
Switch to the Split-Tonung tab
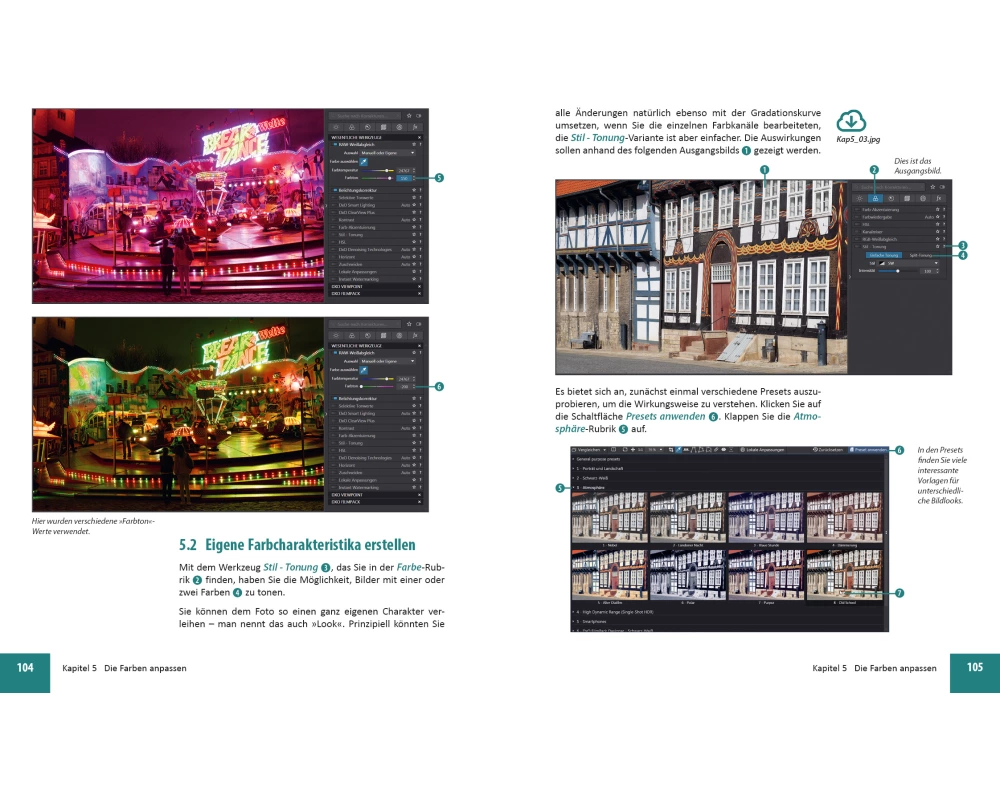tap(920, 255)
